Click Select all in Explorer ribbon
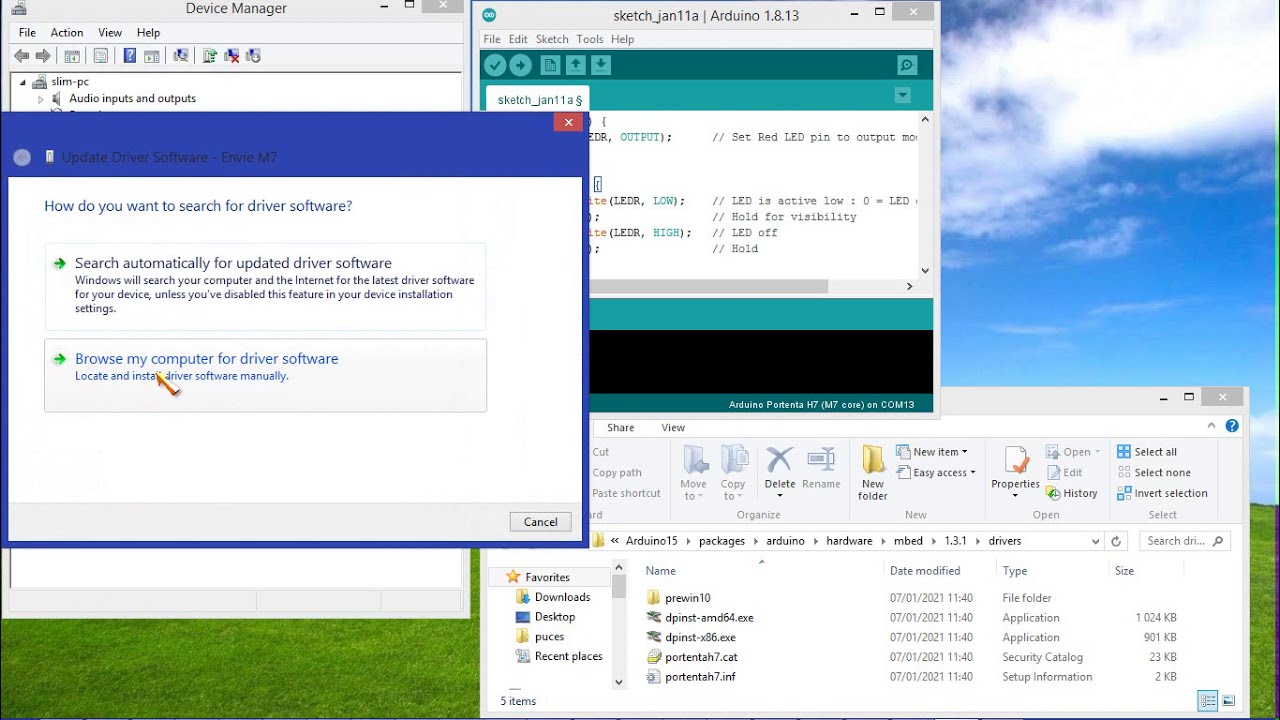This screenshot has width=1280, height=720. 1148,451
